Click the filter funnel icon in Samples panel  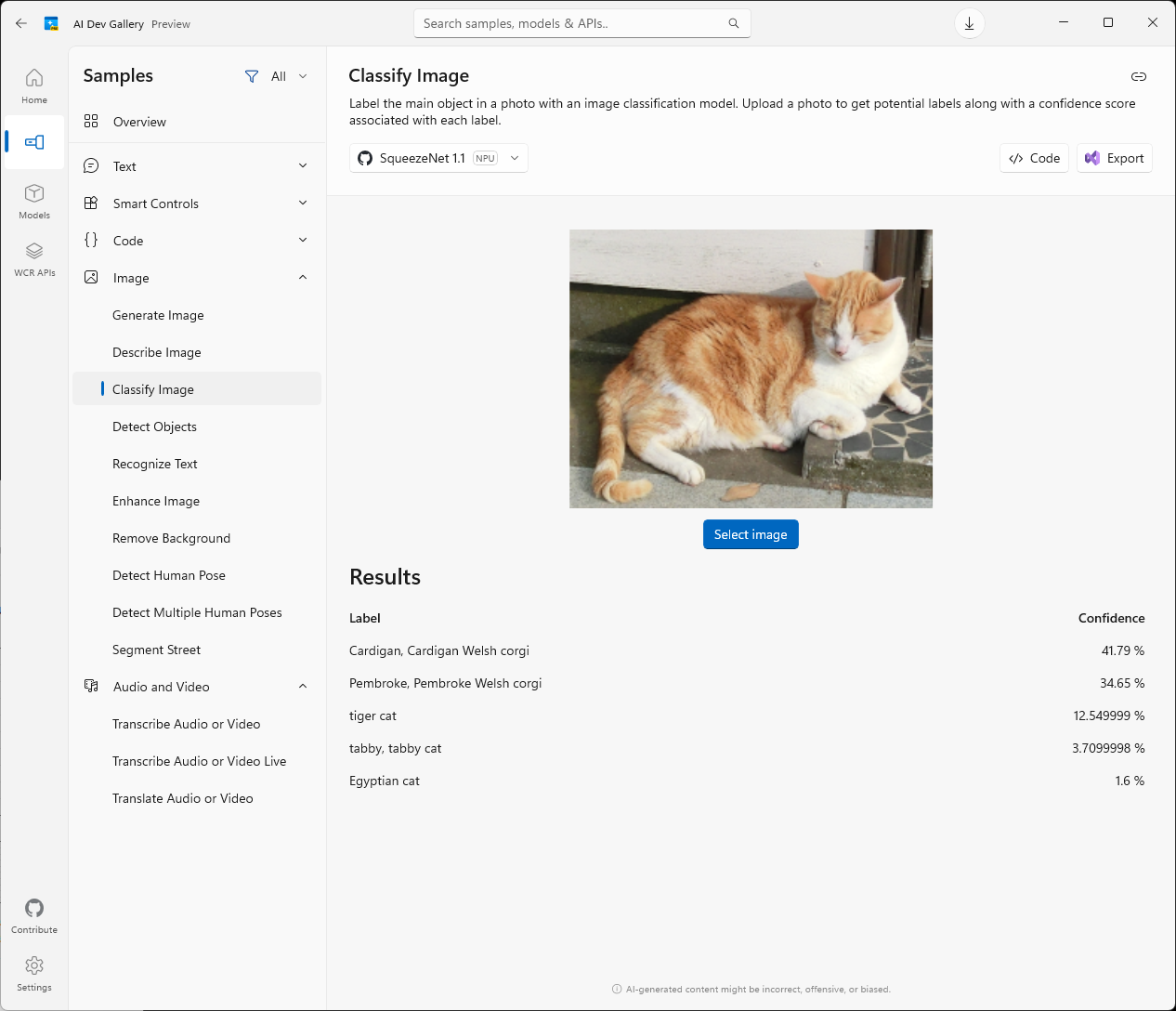252,75
